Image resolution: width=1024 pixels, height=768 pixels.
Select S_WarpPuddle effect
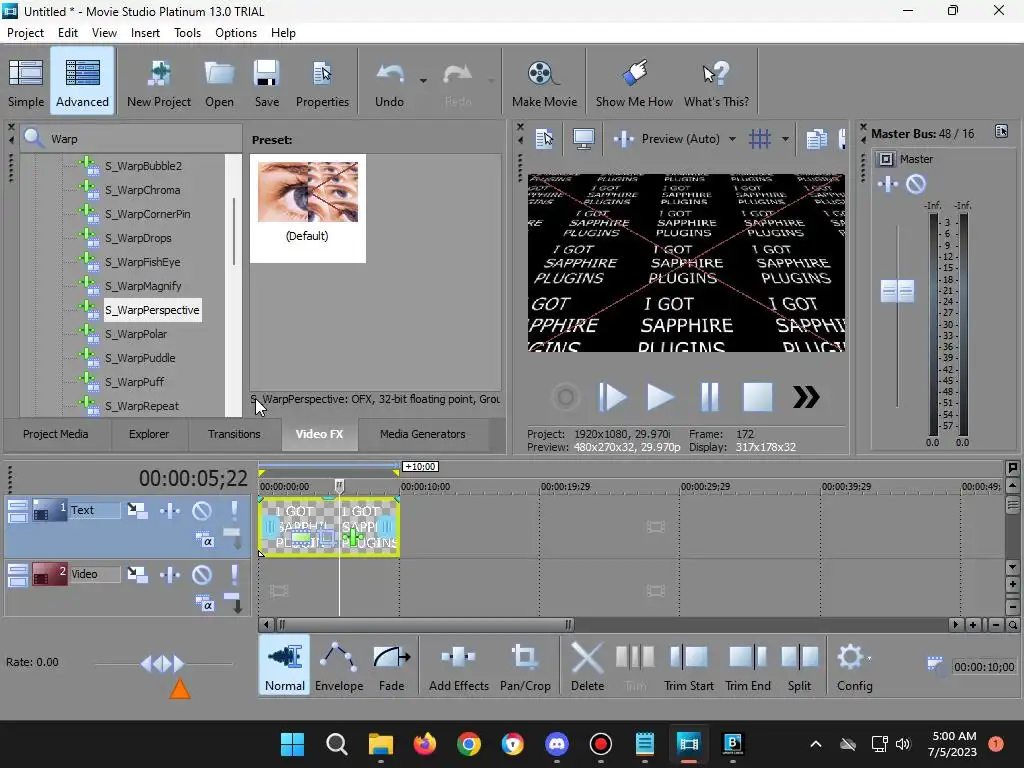point(140,358)
